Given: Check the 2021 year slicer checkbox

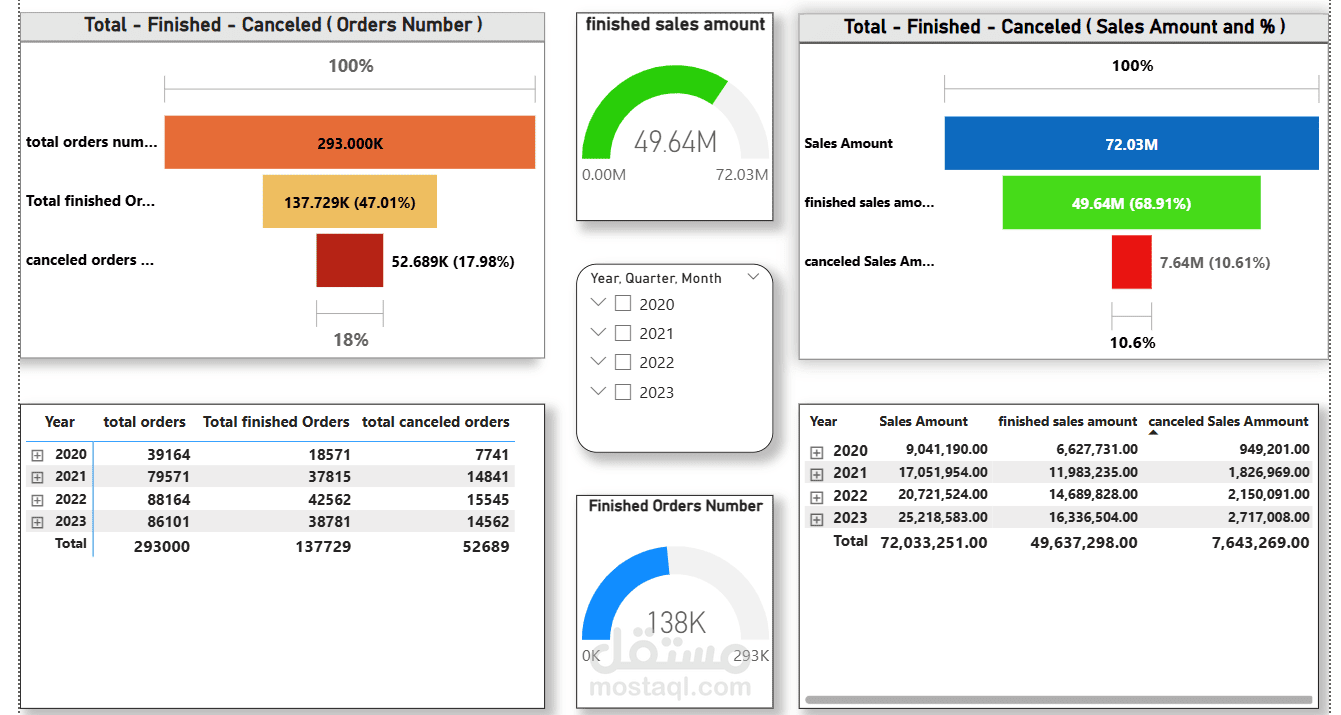Looking at the screenshot, I should [622, 333].
